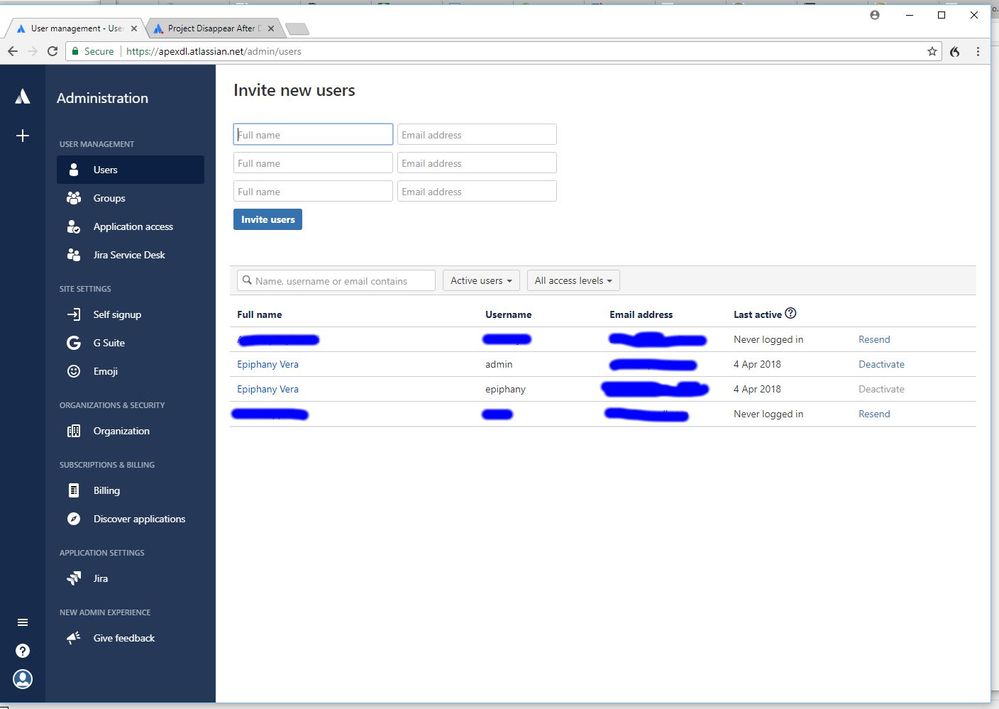Click Resend for the last listed user
The height and width of the screenshot is (709, 999).
pyautogui.click(x=874, y=414)
